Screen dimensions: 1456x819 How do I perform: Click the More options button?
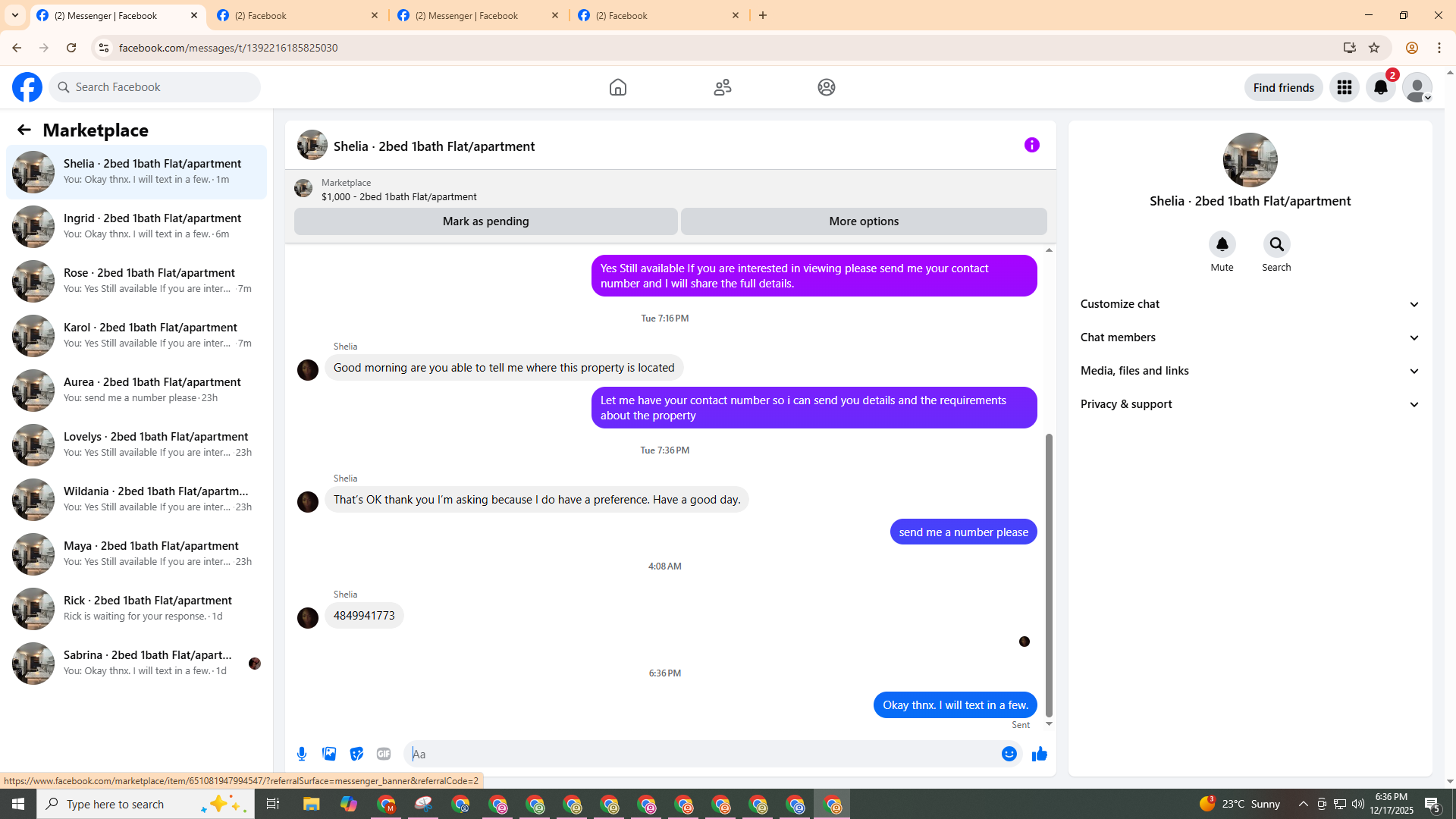tap(863, 221)
